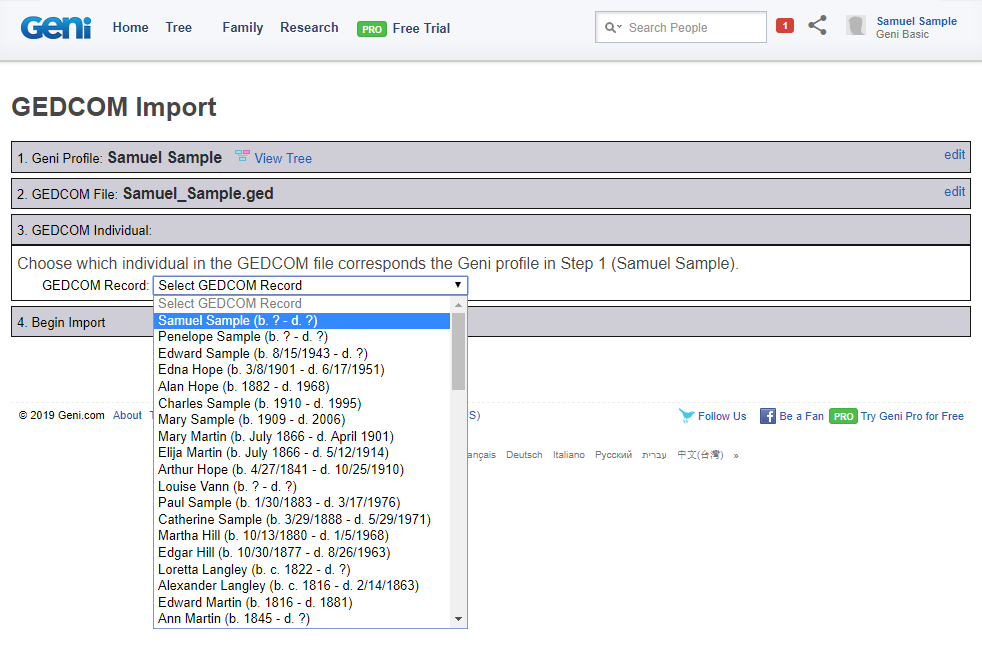The height and width of the screenshot is (670, 982).
Task: Choose Edna Hope from the list
Action: coord(301,369)
